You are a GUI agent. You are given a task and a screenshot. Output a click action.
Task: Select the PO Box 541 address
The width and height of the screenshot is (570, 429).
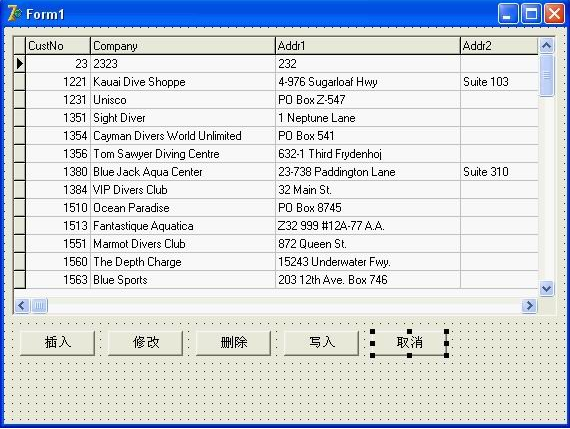368,136
